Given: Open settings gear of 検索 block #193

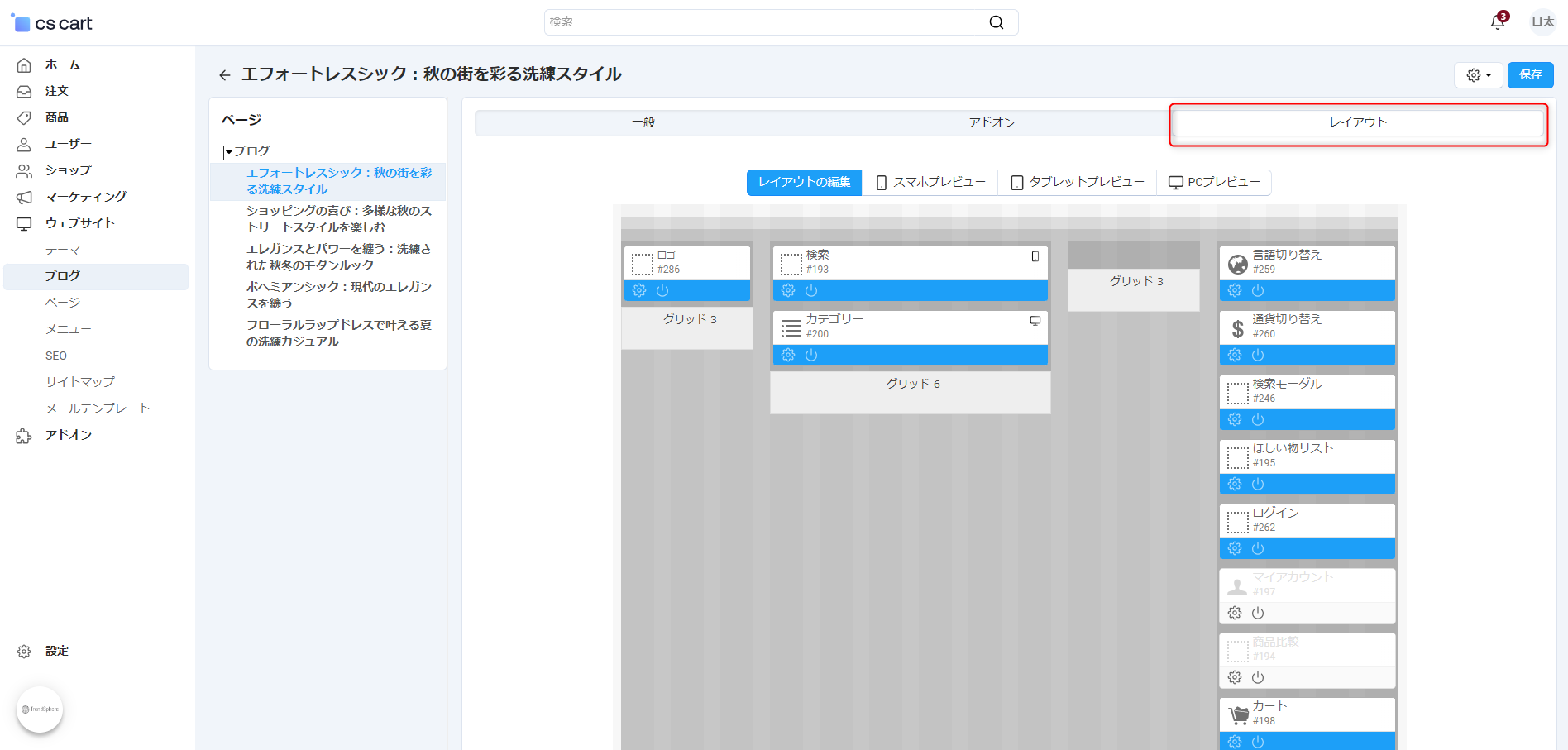Looking at the screenshot, I should pos(788,290).
